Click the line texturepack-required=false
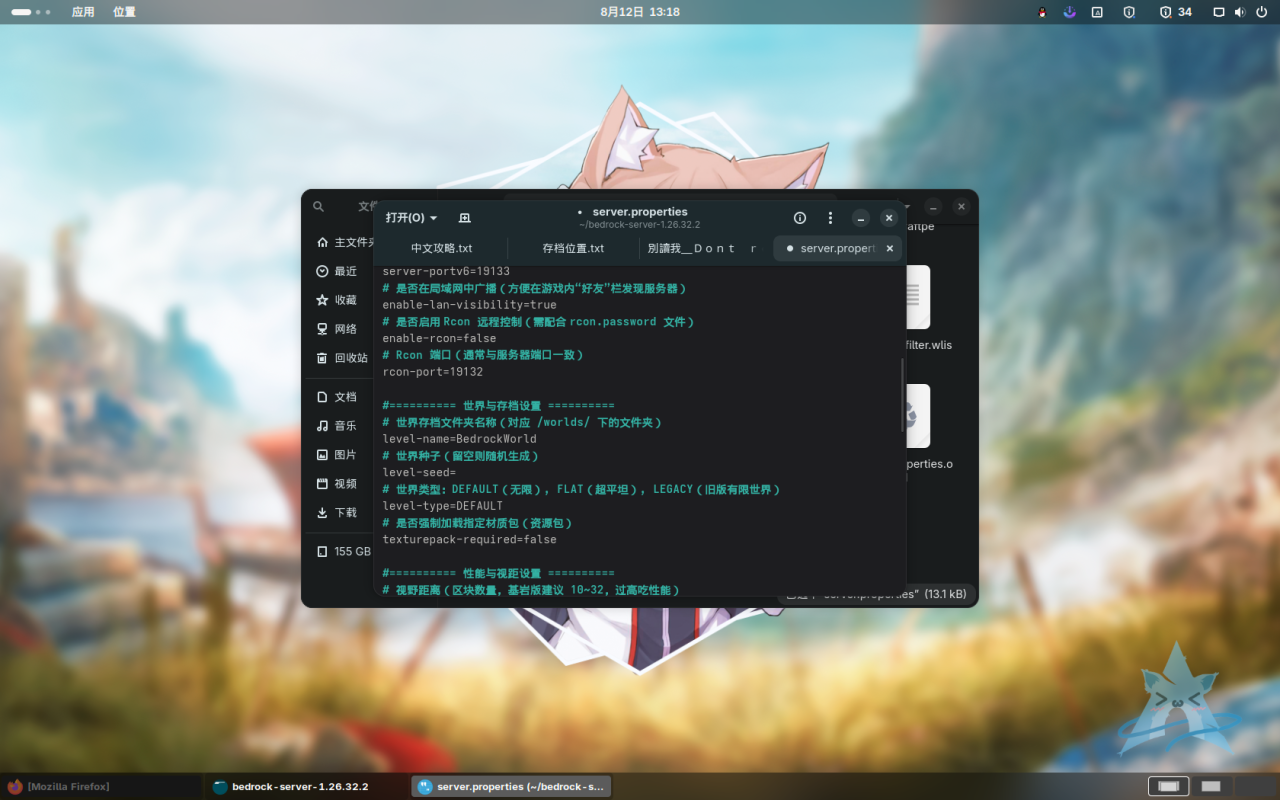The image size is (1280, 800). click(x=470, y=540)
